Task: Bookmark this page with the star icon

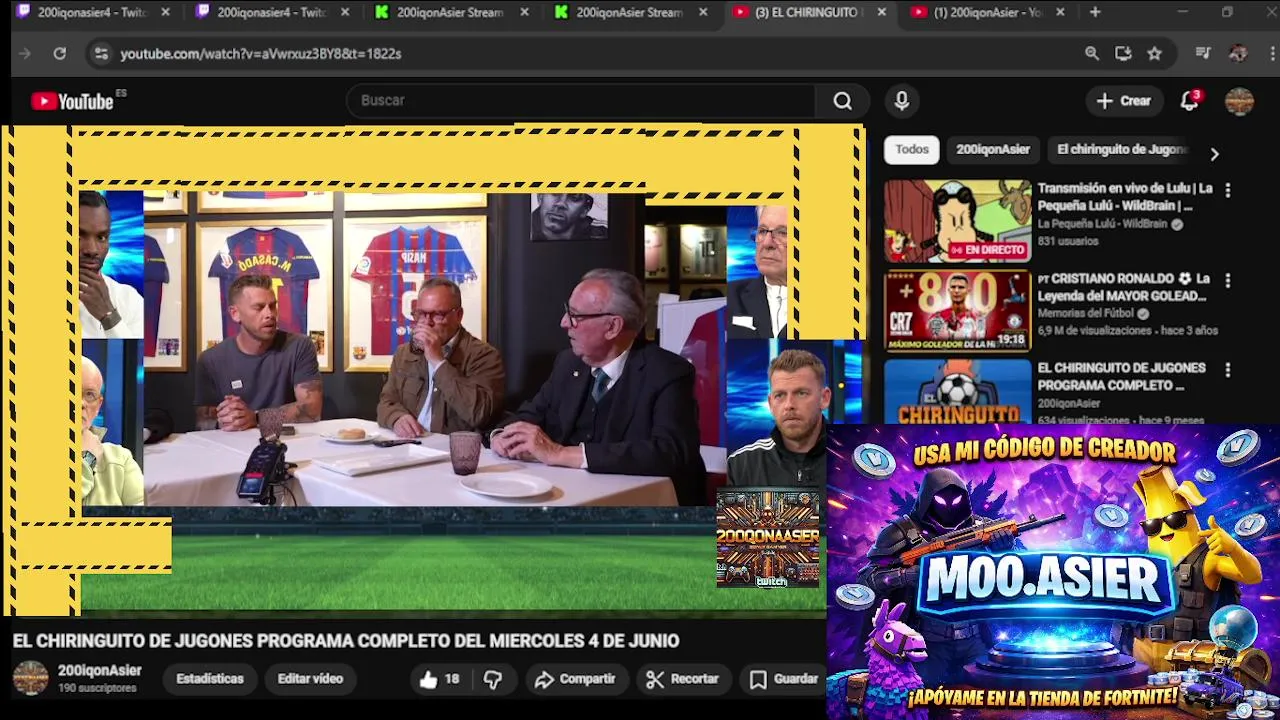Action: [1155, 54]
